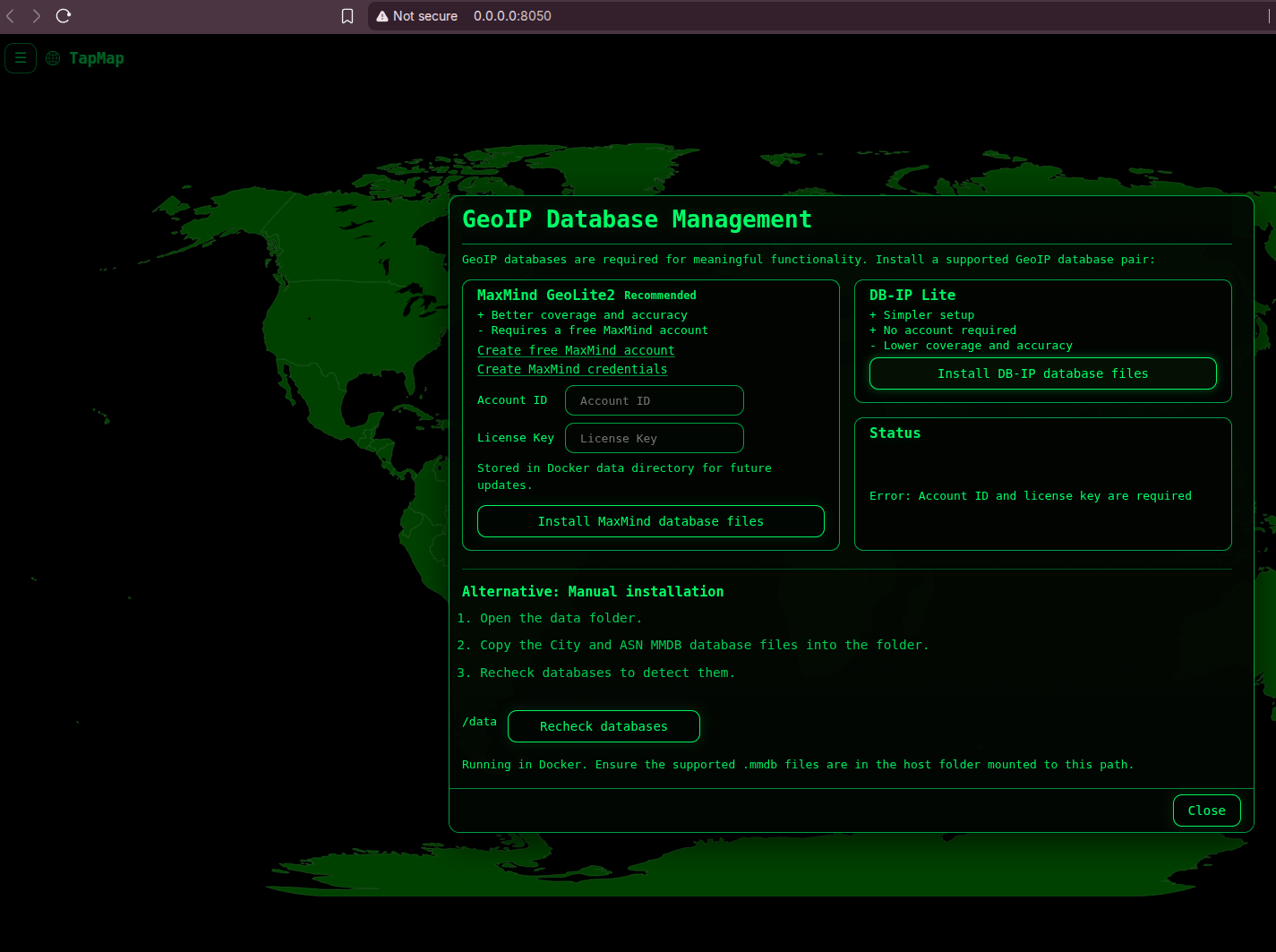
Task: Click the TapMap title text
Action: (x=97, y=58)
